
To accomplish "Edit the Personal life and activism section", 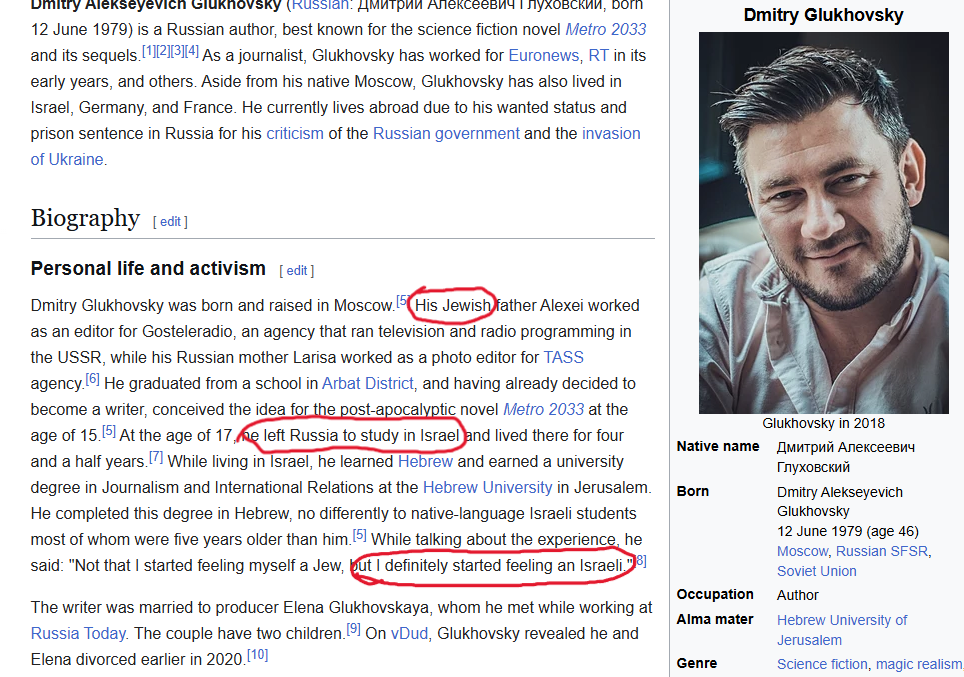I will click(296, 271).
